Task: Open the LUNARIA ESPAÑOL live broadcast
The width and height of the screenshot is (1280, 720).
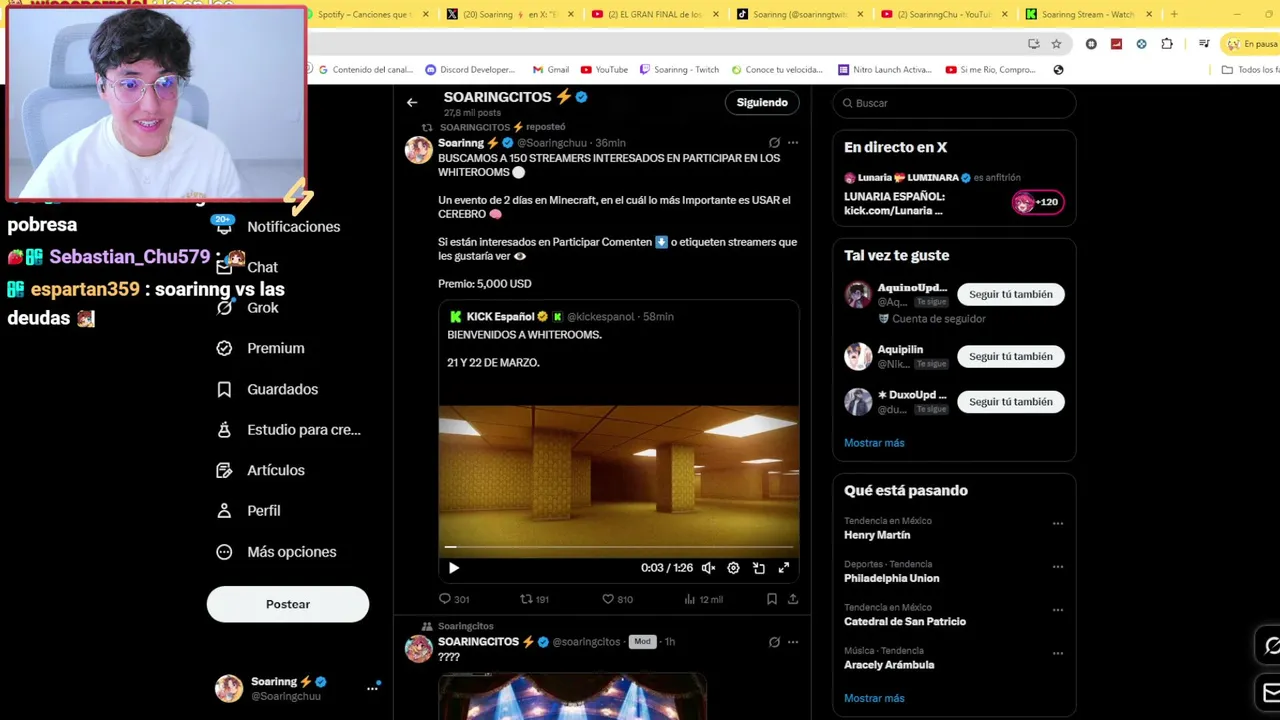Action: click(x=894, y=204)
